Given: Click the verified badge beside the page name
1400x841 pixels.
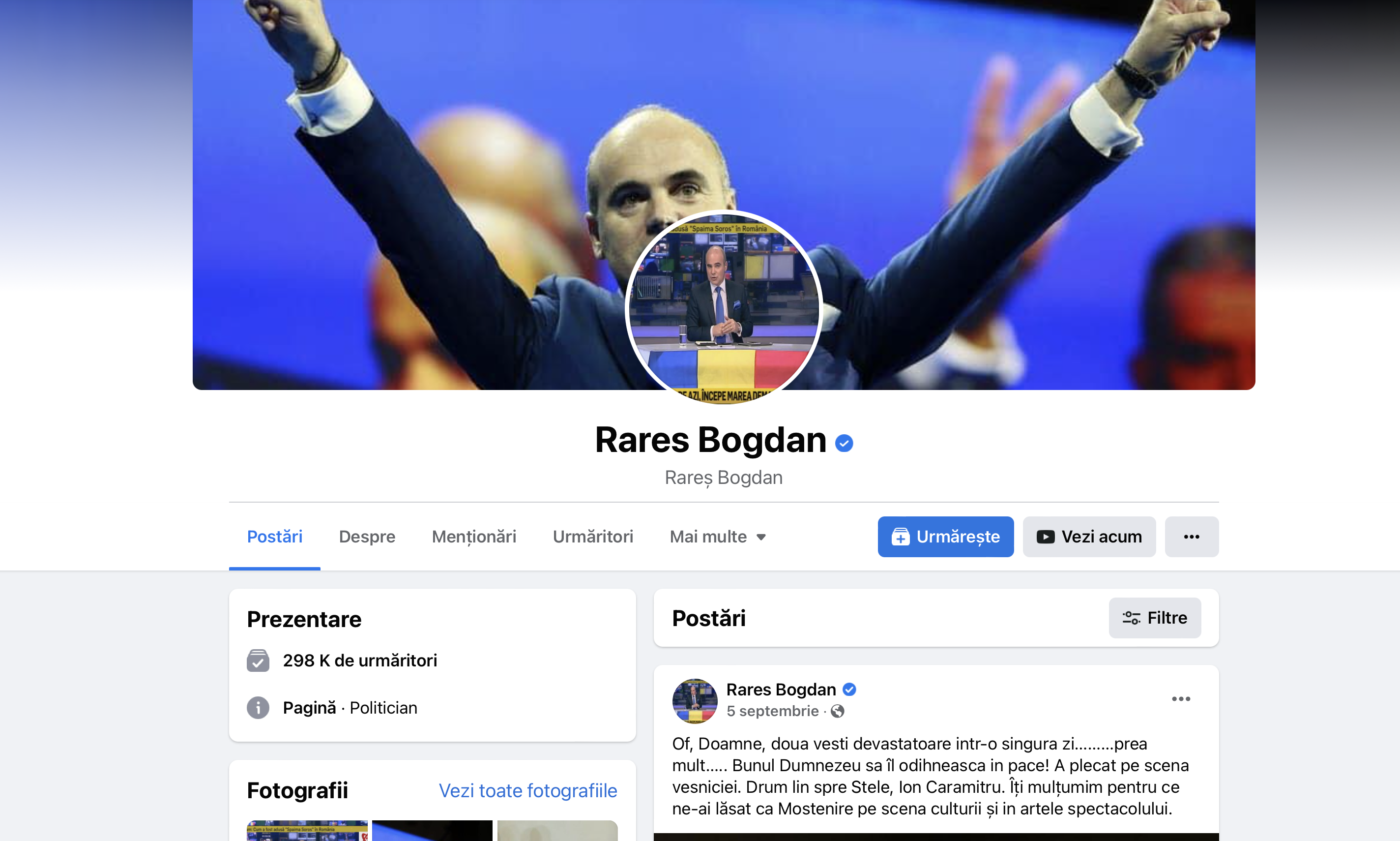Looking at the screenshot, I should 844,443.
